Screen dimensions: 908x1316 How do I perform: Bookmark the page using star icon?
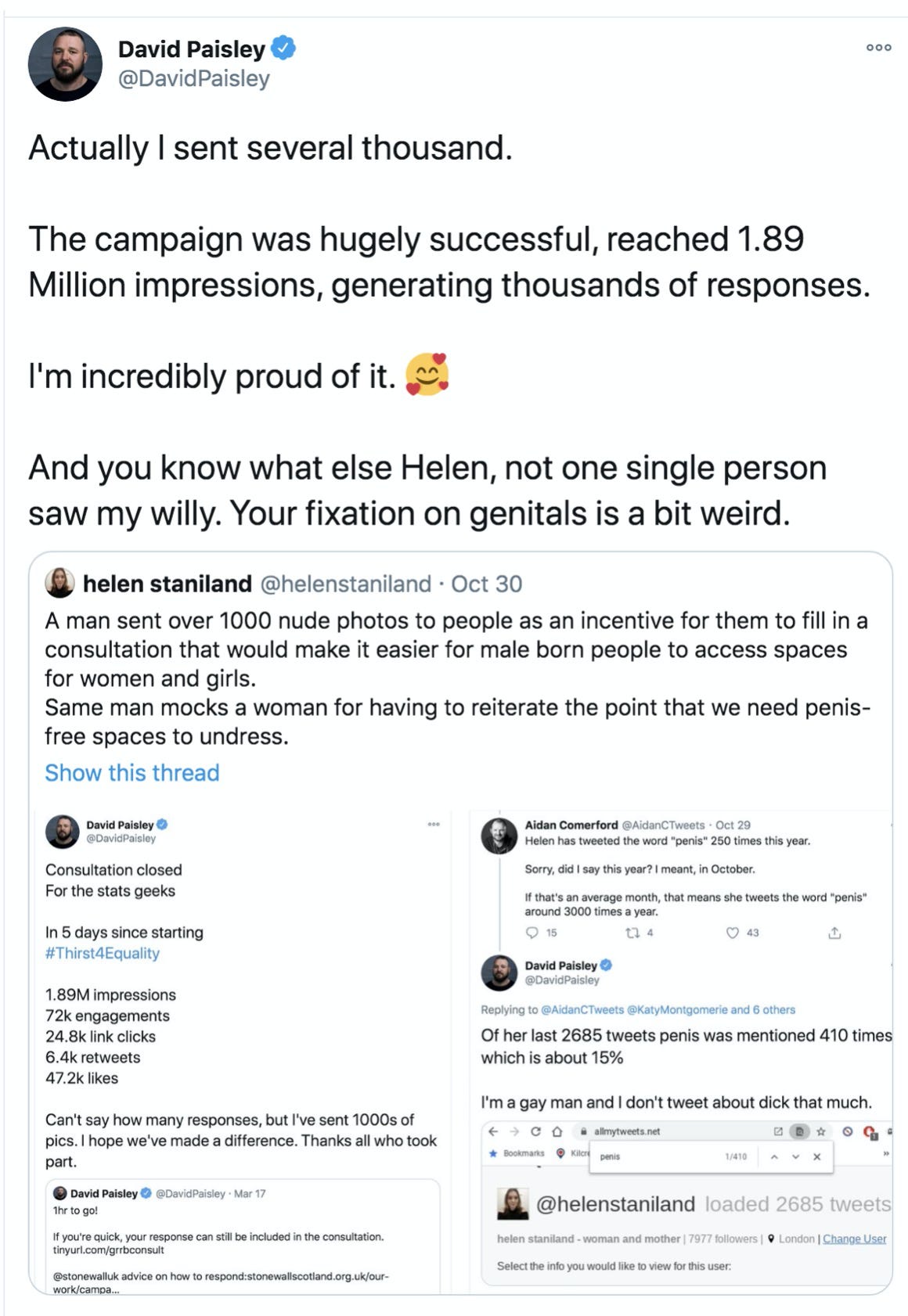821,1131
